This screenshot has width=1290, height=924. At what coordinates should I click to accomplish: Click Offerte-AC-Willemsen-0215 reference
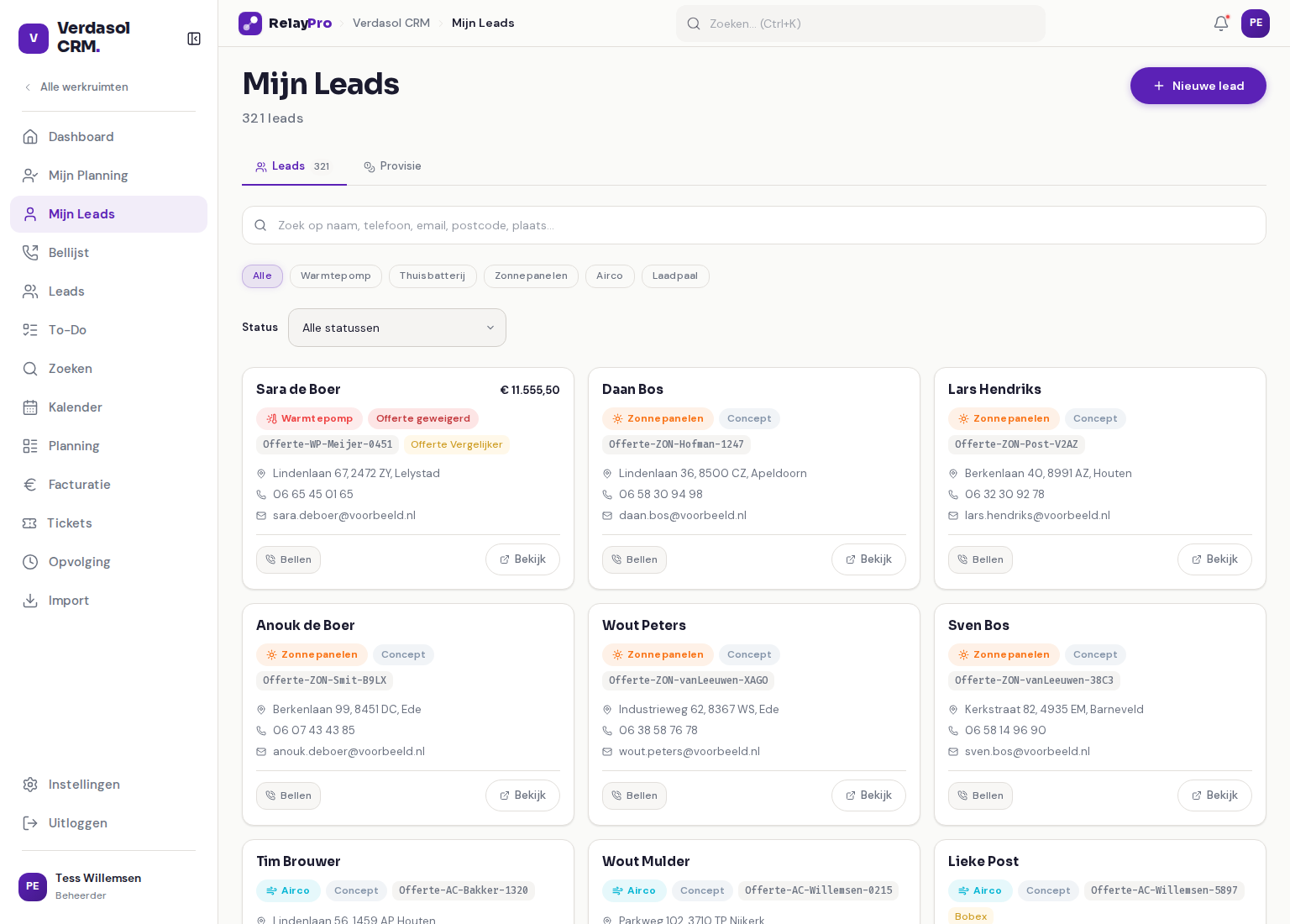[x=818, y=890]
